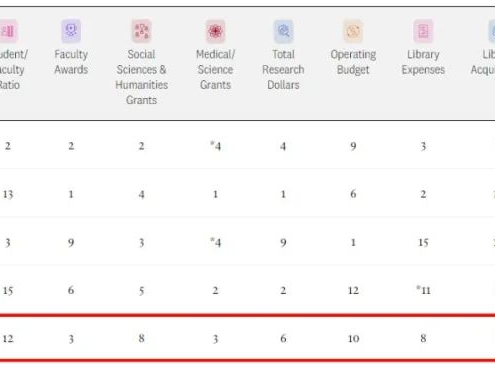Click the Faculty Awards column icon
495x365 pixels.
click(71, 31)
